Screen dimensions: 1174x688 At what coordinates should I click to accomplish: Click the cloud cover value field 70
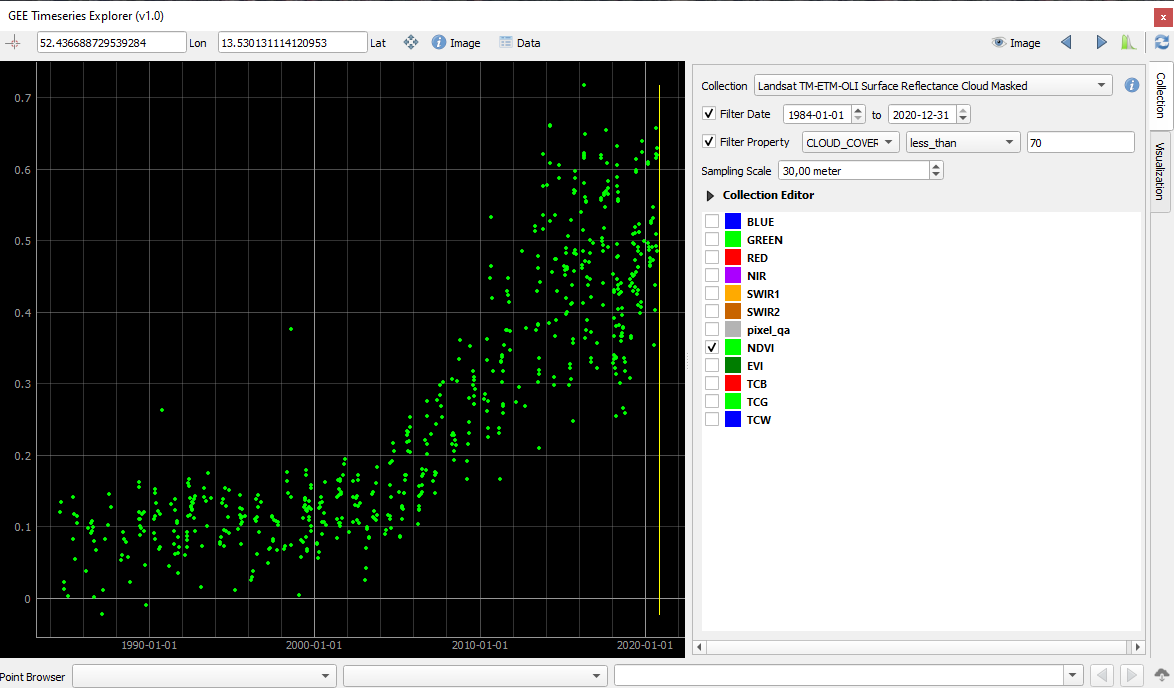point(1080,142)
